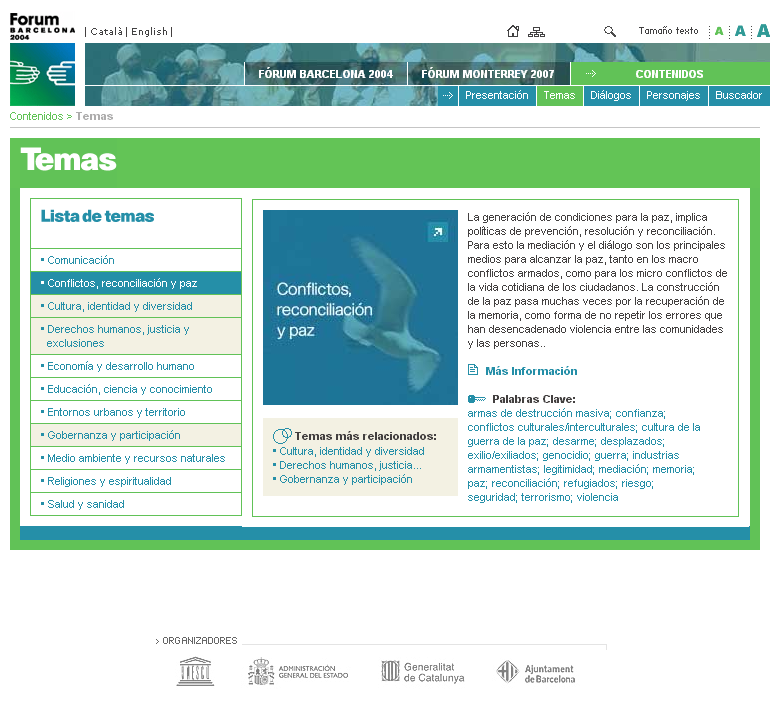This screenshot has height=725, width=771.
Task: Select the CONTENIDOS menu item
Action: 669,74
